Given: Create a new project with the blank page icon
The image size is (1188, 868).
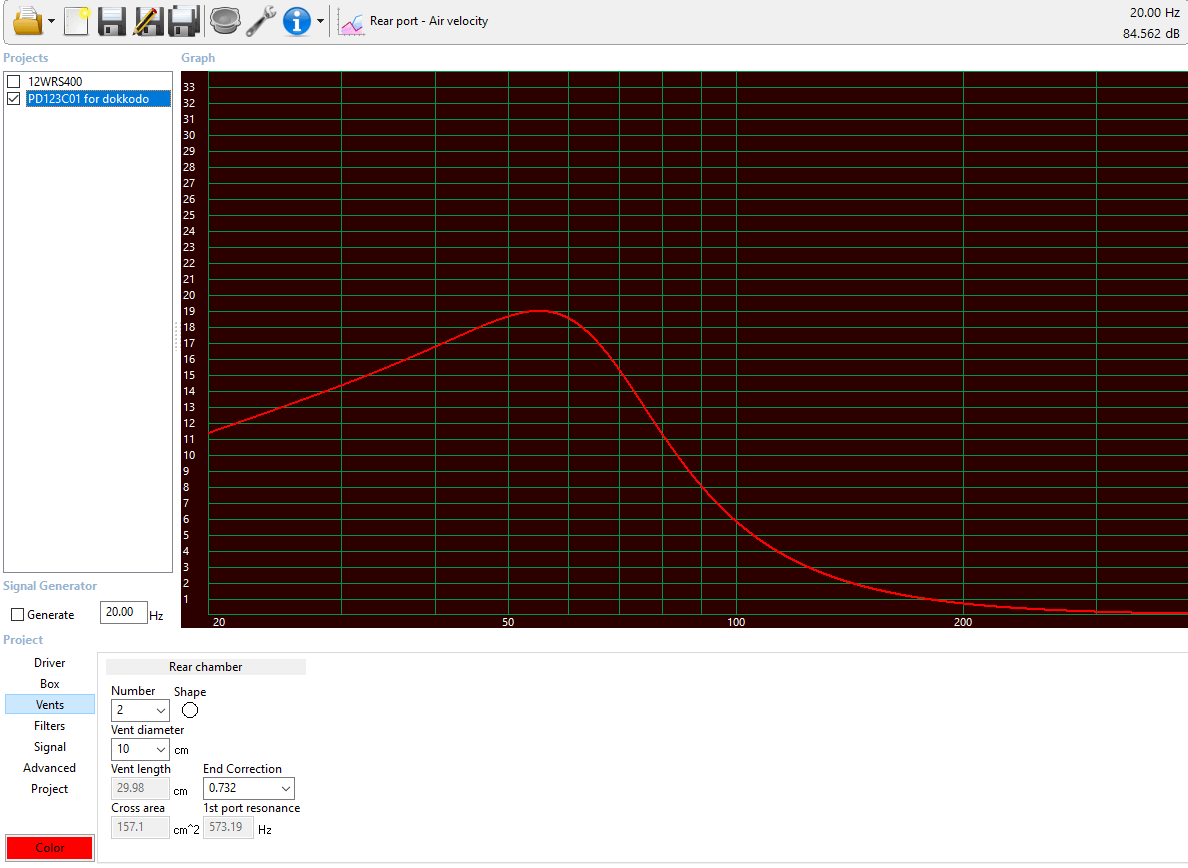Looking at the screenshot, I should [x=77, y=21].
